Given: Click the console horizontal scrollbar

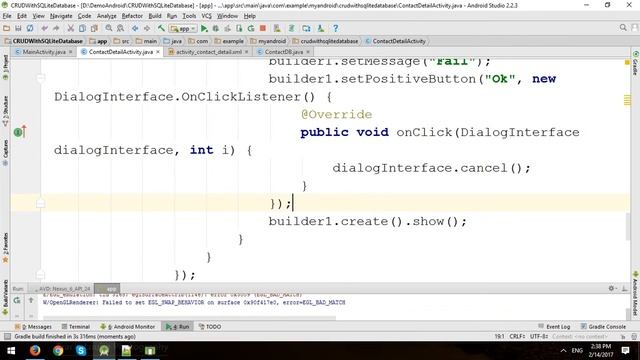Looking at the screenshot, I should click(190, 317).
